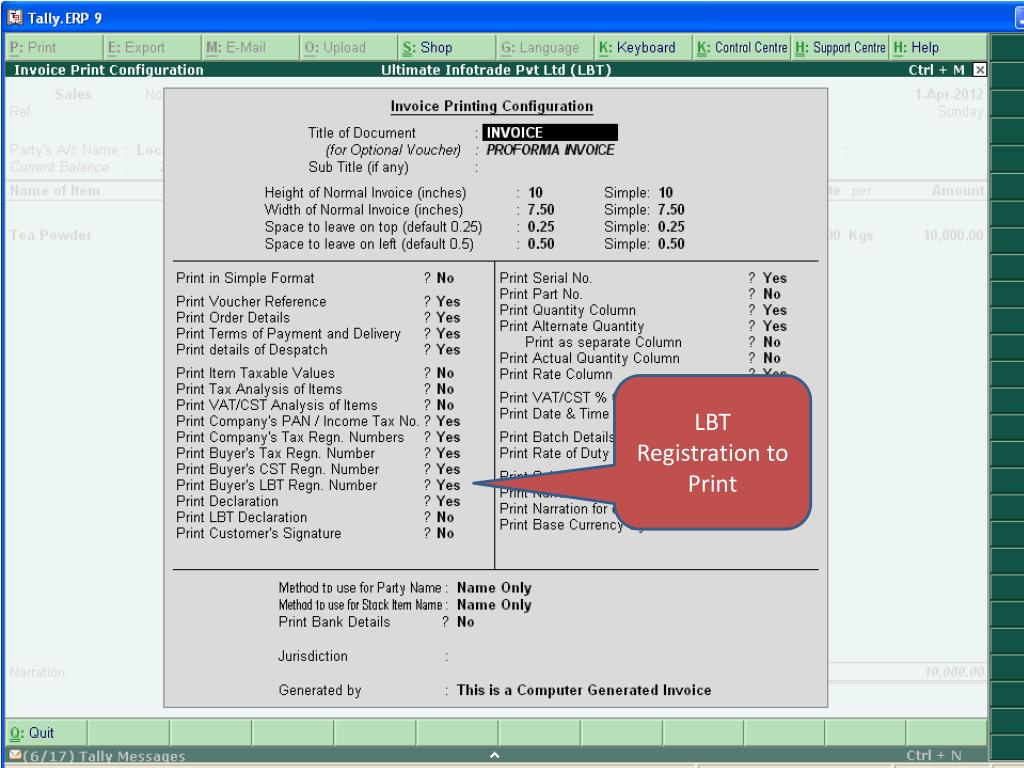Close the Invoice Print Configuration screen with X
The height and width of the screenshot is (768, 1024).
point(979,69)
